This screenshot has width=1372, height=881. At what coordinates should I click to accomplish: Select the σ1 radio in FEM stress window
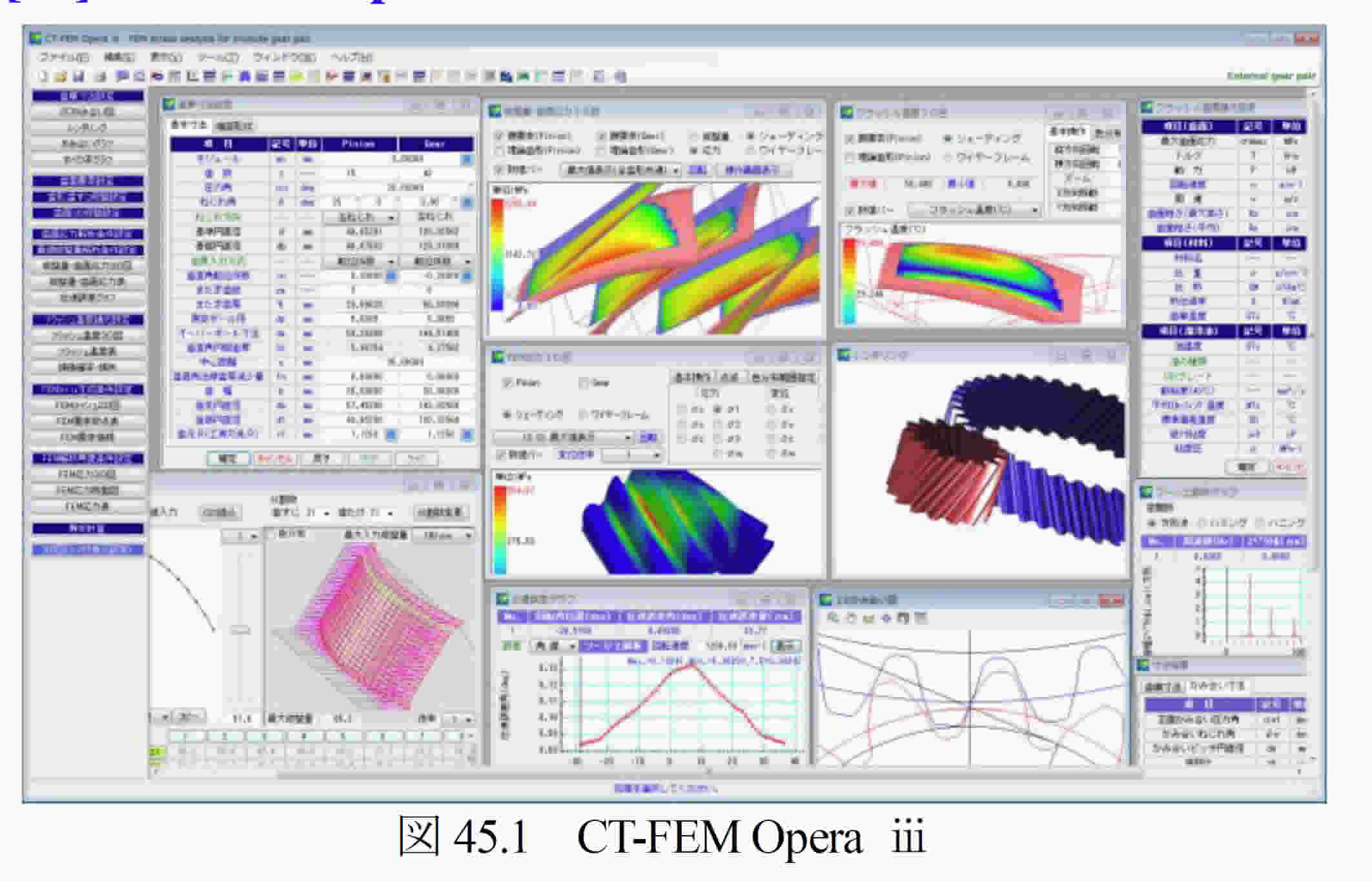coord(717,409)
